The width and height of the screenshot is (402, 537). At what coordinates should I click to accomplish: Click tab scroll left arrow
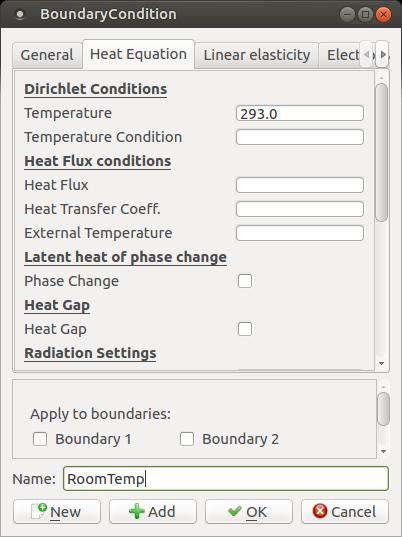[367, 54]
